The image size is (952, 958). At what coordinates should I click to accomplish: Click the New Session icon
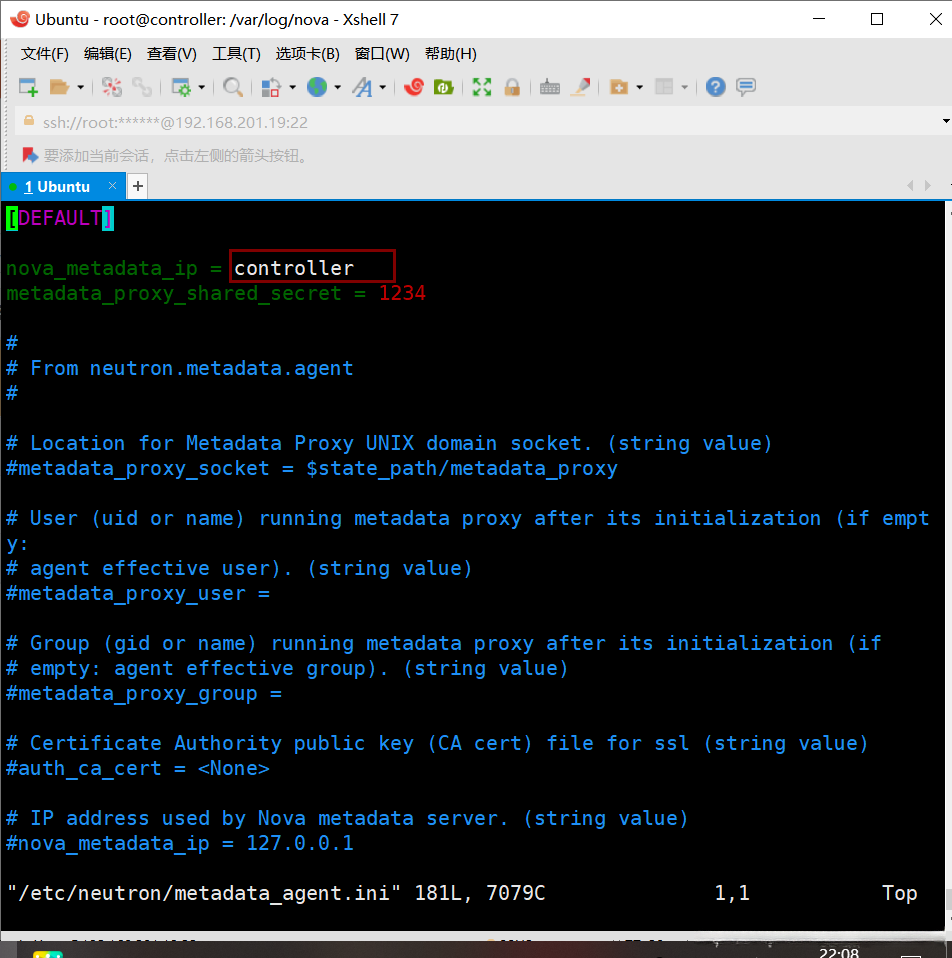pyautogui.click(x=28, y=88)
